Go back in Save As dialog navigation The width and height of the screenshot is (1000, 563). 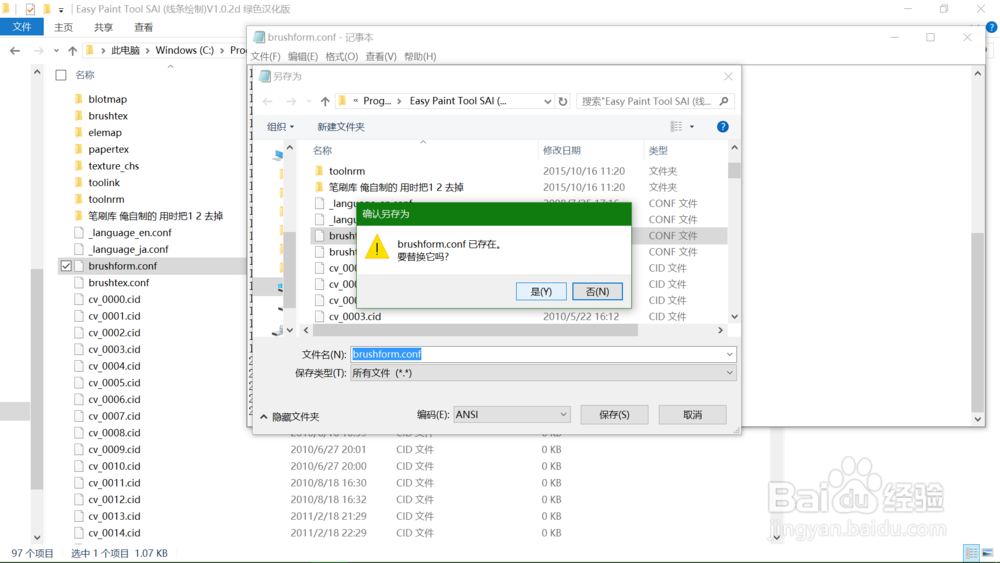pos(268,101)
